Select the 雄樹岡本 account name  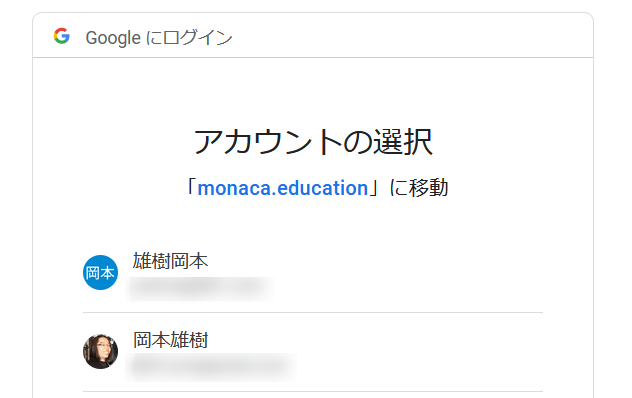170,261
